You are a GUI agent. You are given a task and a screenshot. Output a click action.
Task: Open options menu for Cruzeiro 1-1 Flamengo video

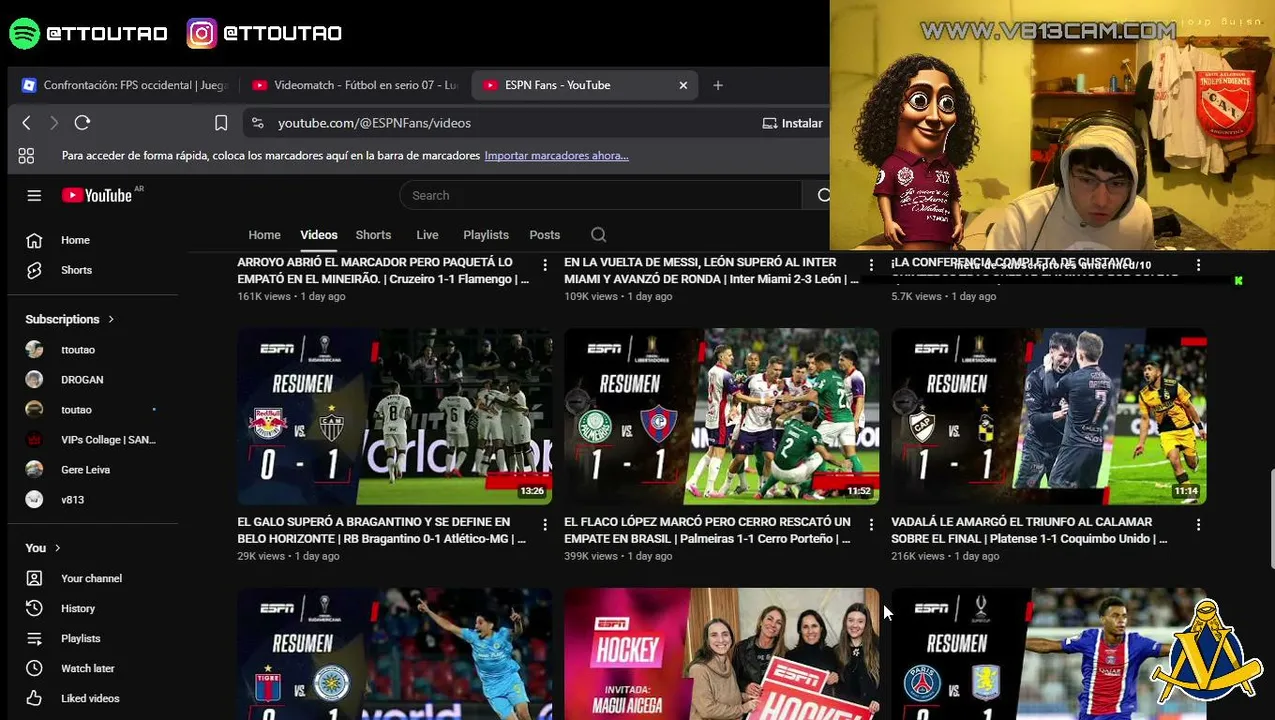pos(545,265)
